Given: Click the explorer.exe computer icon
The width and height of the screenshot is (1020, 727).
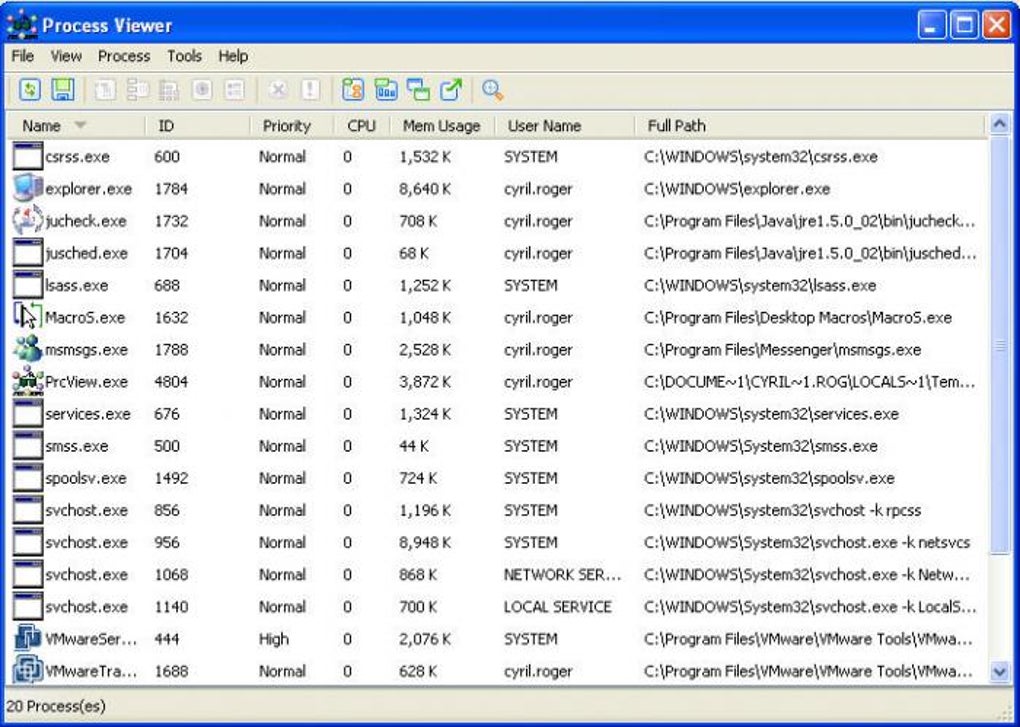Looking at the screenshot, I should tap(28, 189).
